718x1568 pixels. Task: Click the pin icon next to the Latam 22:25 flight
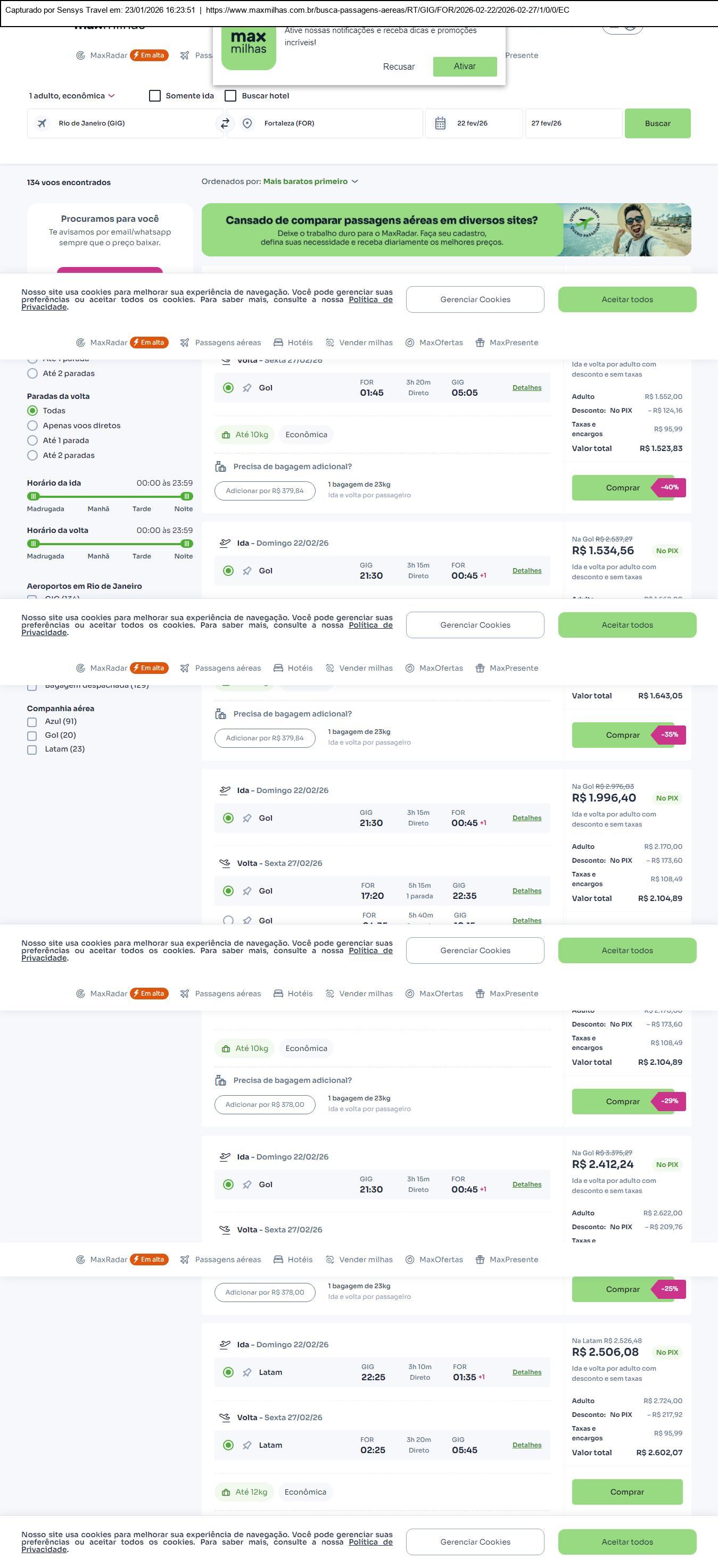(246, 1373)
